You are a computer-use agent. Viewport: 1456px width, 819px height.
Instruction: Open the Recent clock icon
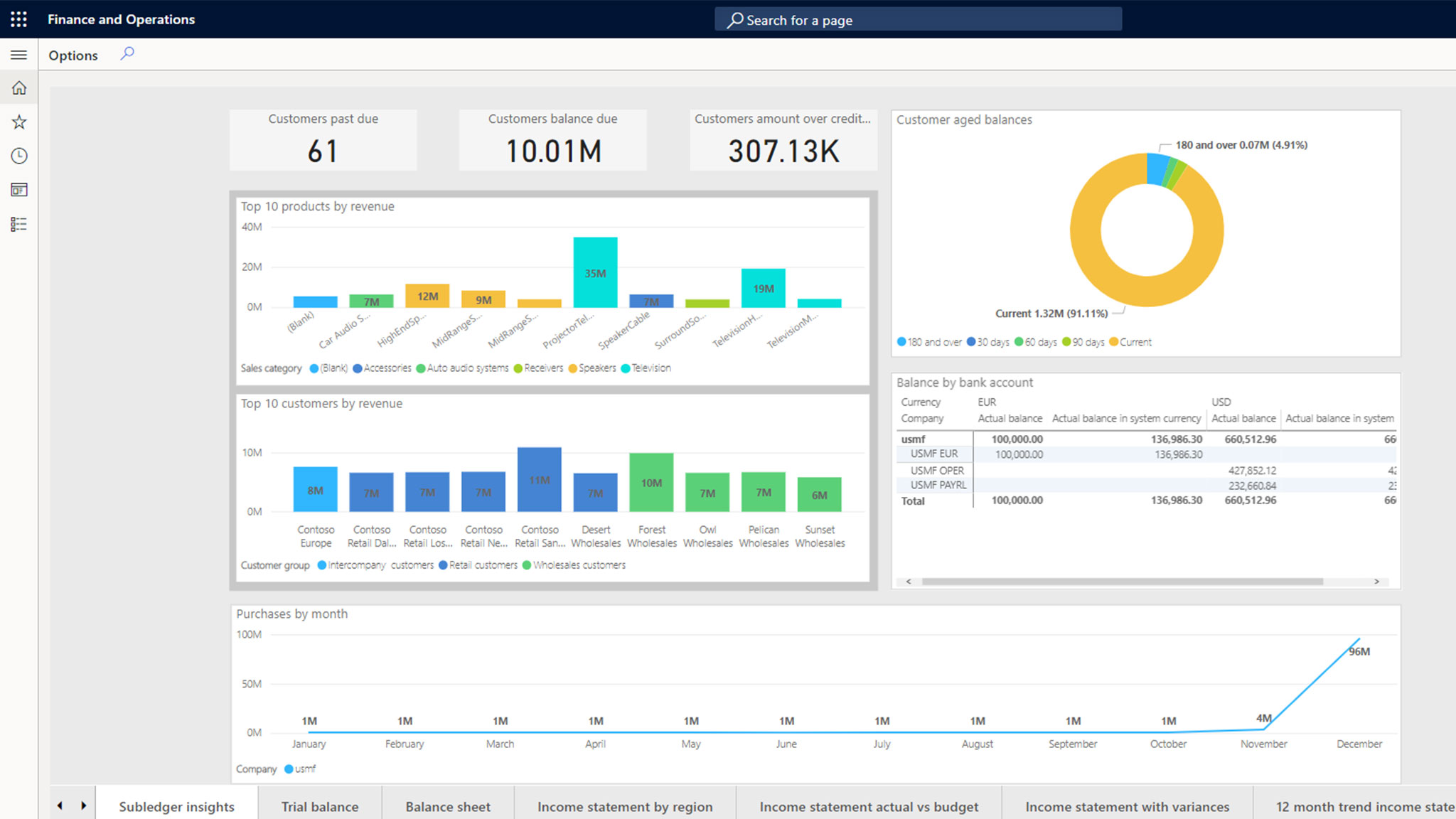(19, 156)
